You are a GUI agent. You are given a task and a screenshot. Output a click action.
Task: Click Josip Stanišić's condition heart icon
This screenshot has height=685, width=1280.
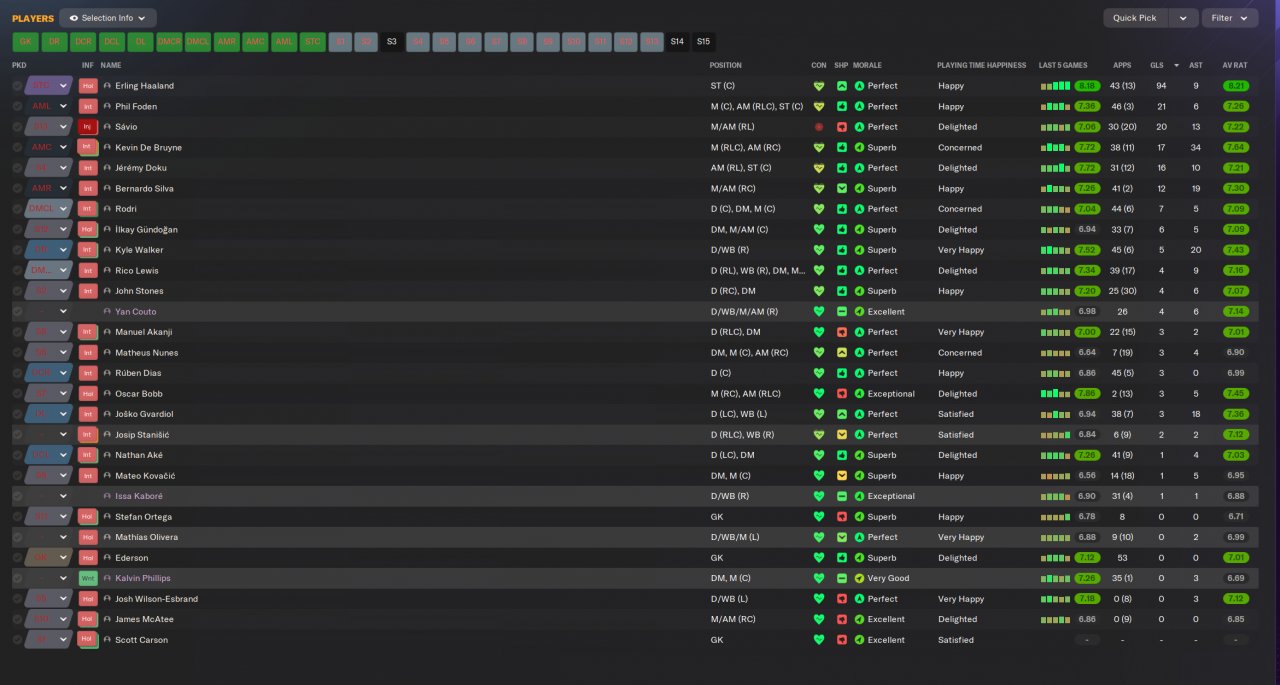pos(819,435)
